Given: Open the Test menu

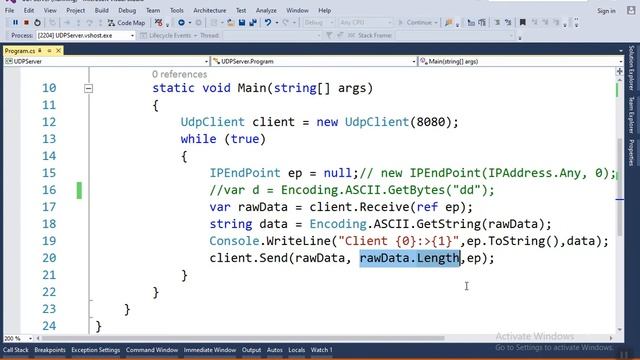Looking at the screenshot, I should tap(241, 11).
